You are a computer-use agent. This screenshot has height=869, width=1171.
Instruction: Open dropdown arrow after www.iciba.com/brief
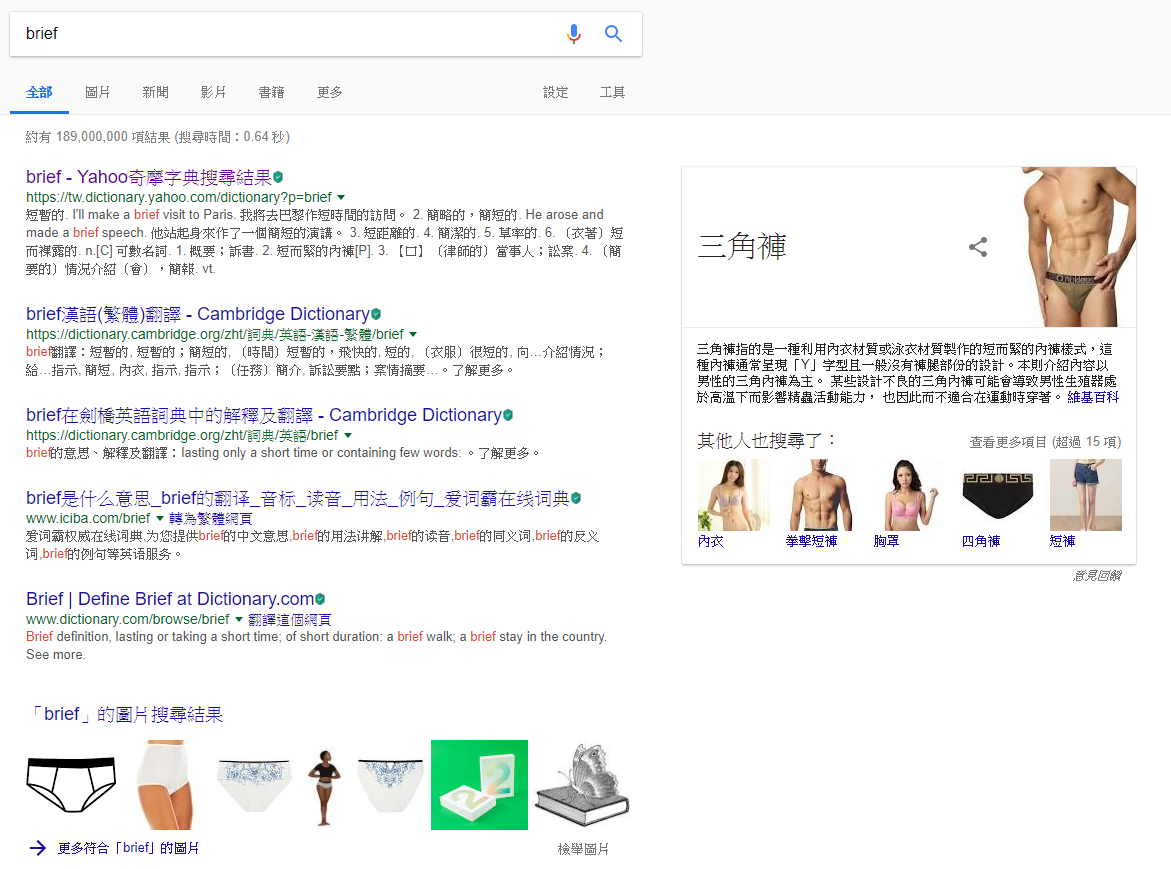tap(160, 518)
